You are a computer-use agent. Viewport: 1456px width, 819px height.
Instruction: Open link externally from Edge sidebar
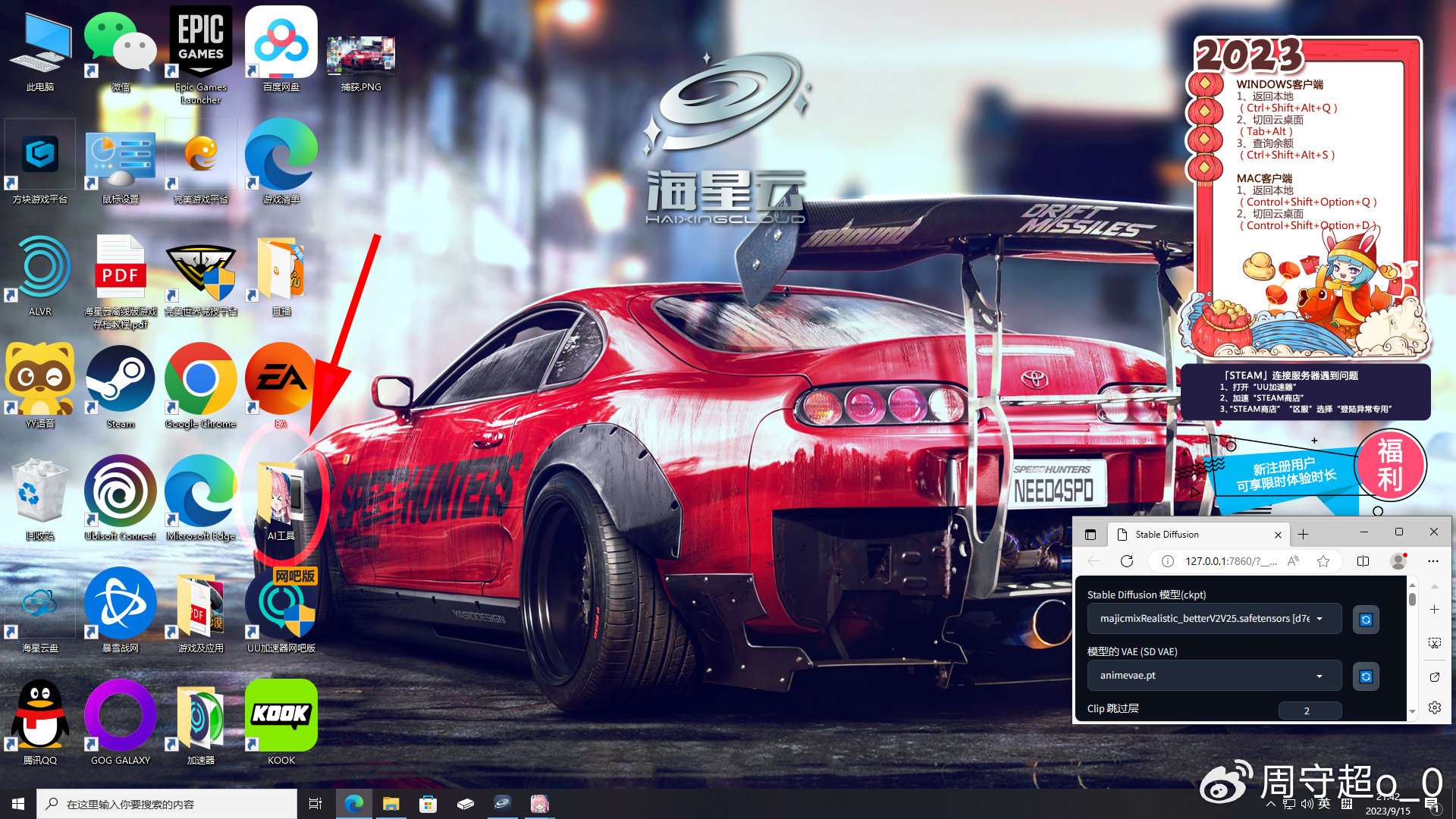tap(1435, 677)
